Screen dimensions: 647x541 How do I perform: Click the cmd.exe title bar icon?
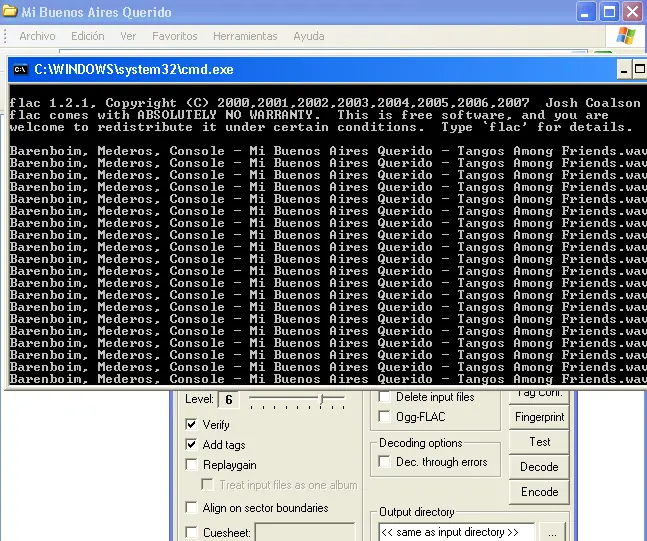(x=20, y=69)
